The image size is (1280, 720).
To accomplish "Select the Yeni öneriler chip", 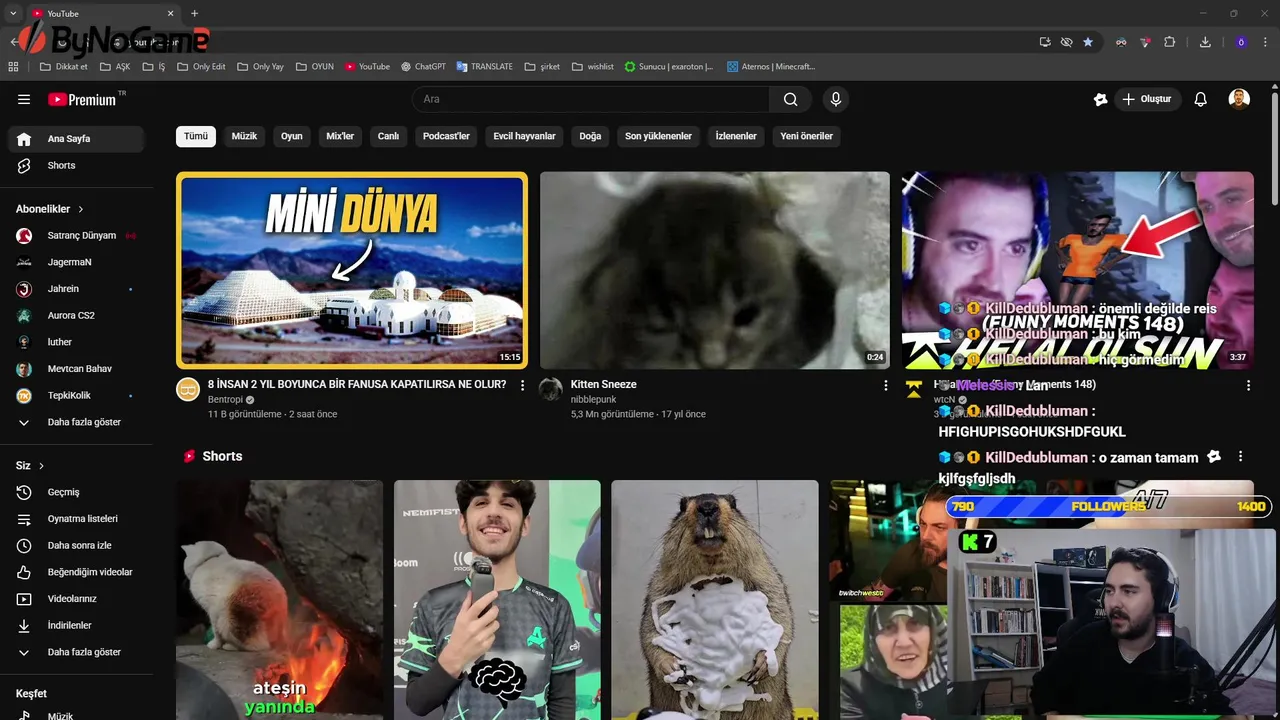I will [806, 136].
